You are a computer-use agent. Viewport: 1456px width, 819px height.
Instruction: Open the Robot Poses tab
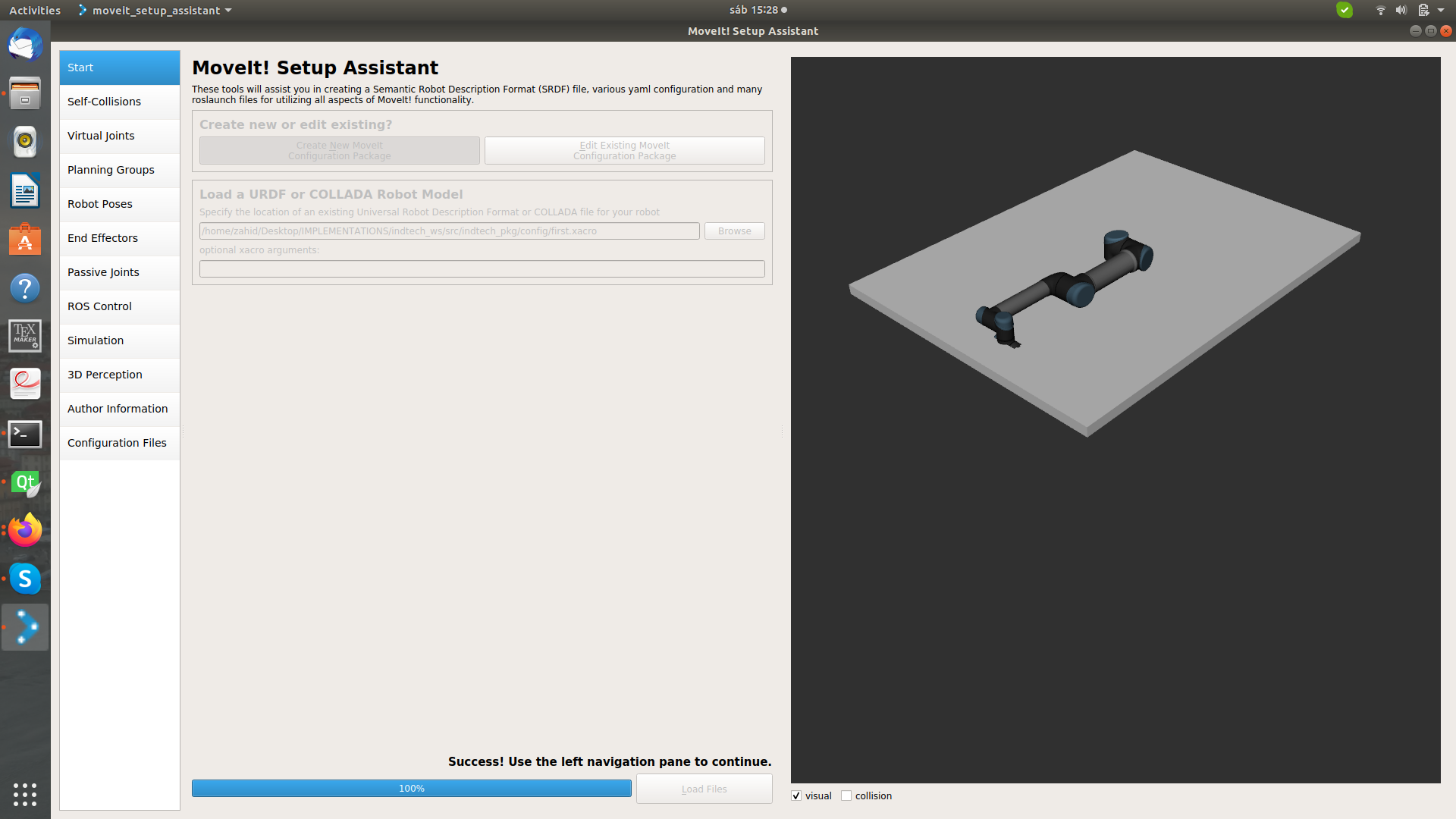[120, 204]
